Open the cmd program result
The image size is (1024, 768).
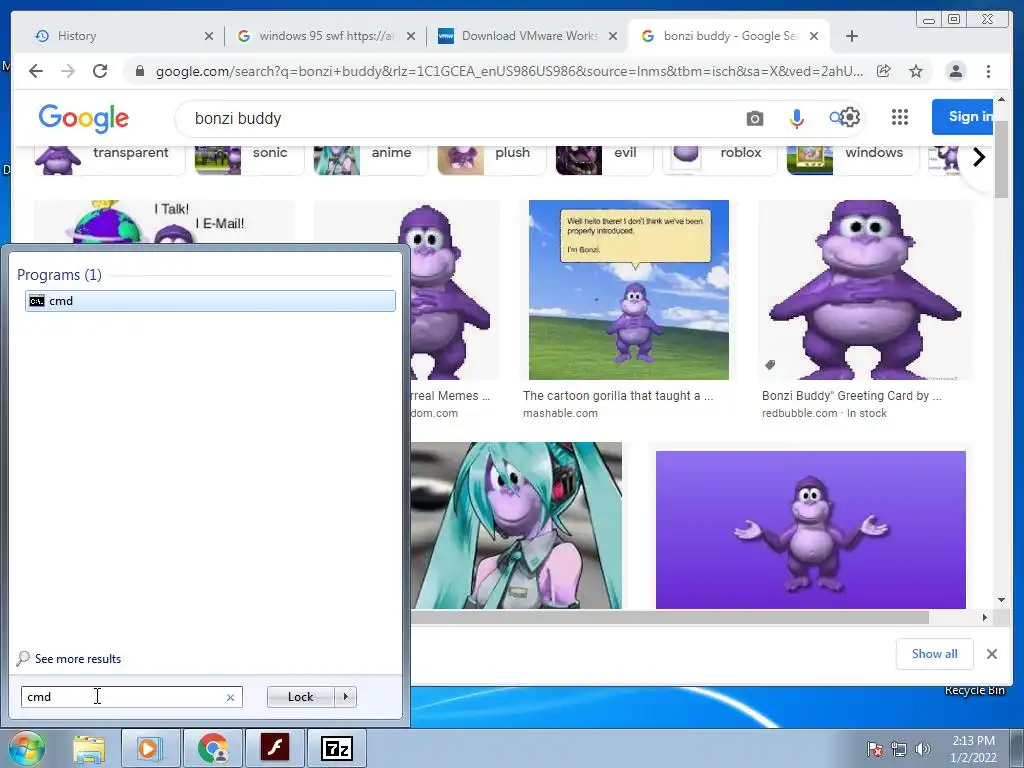(x=210, y=300)
